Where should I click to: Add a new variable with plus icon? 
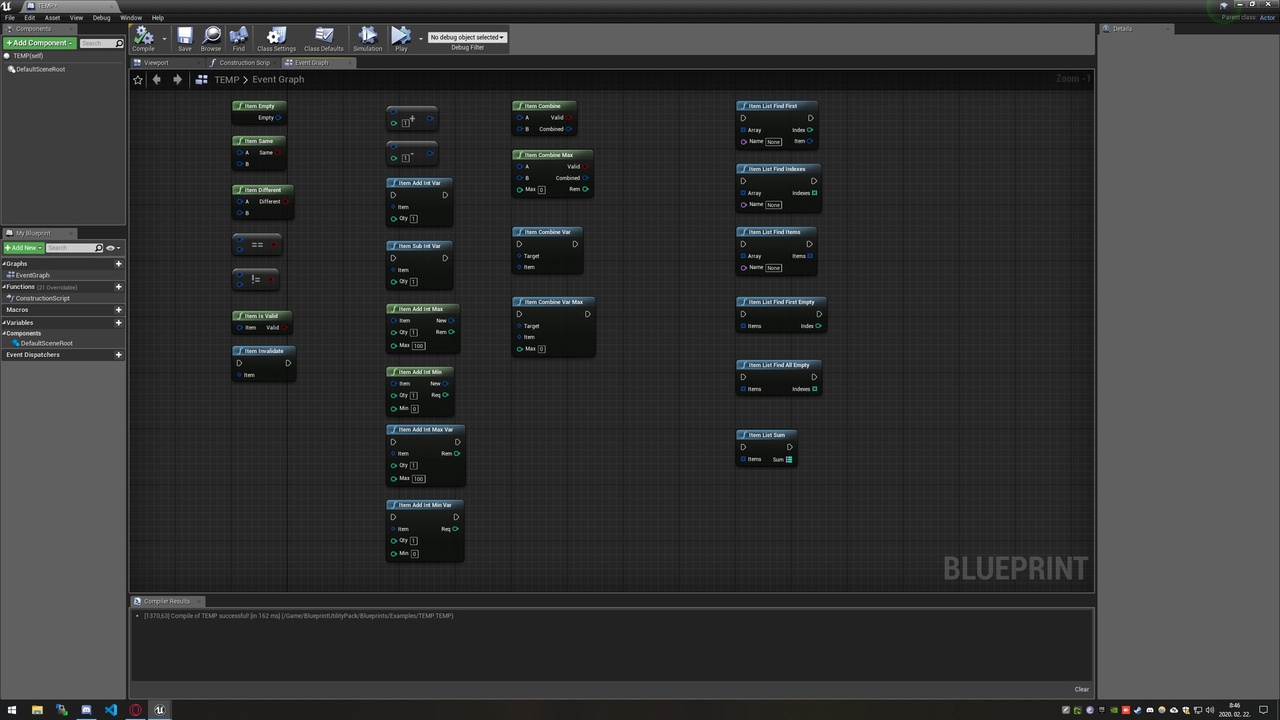point(118,323)
